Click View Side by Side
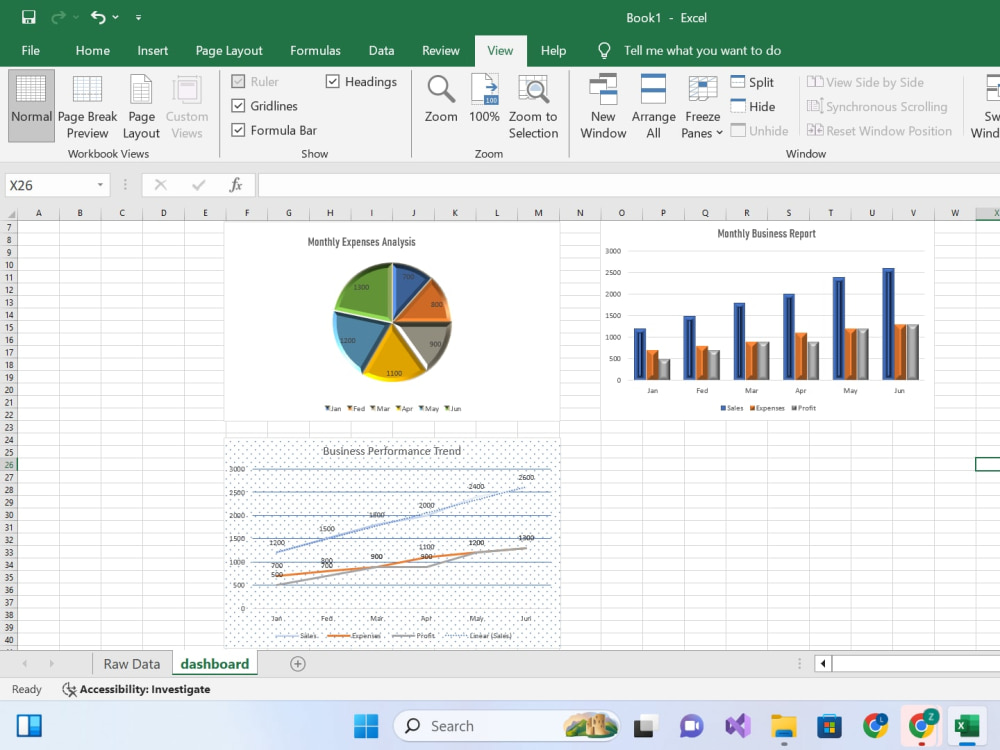1000x750 pixels. 865,82
